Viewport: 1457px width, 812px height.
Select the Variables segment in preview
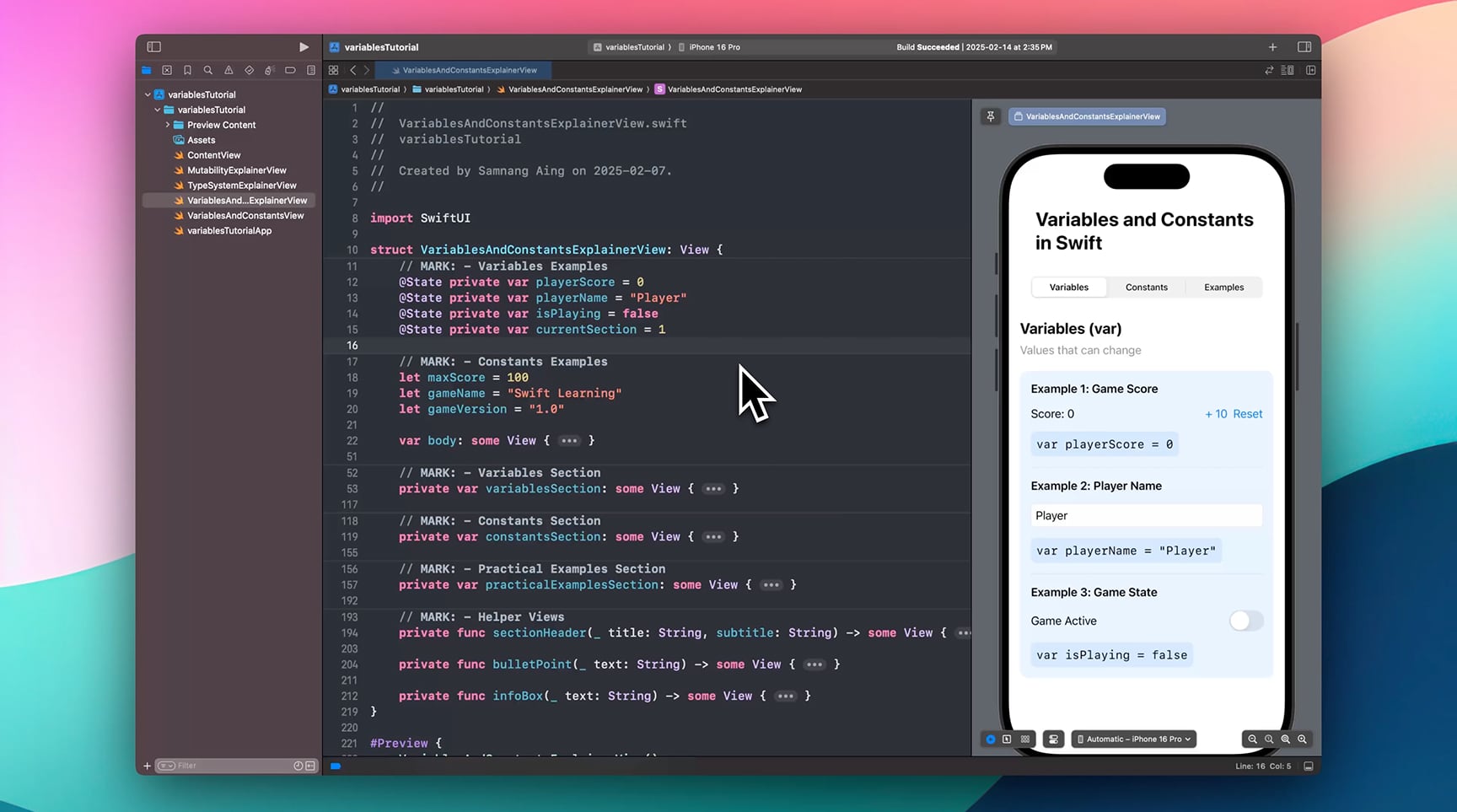pos(1069,288)
